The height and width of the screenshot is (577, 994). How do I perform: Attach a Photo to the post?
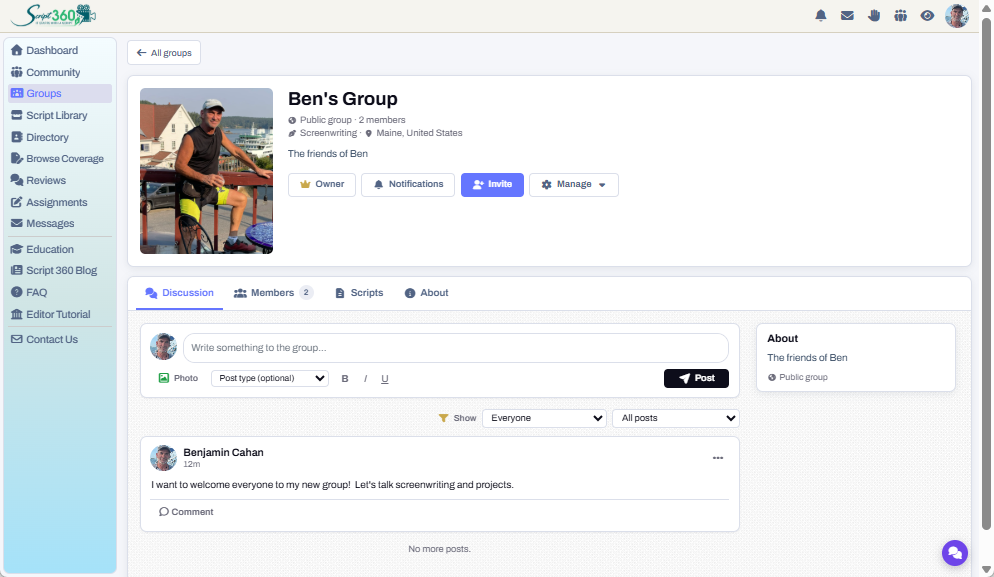coord(178,378)
